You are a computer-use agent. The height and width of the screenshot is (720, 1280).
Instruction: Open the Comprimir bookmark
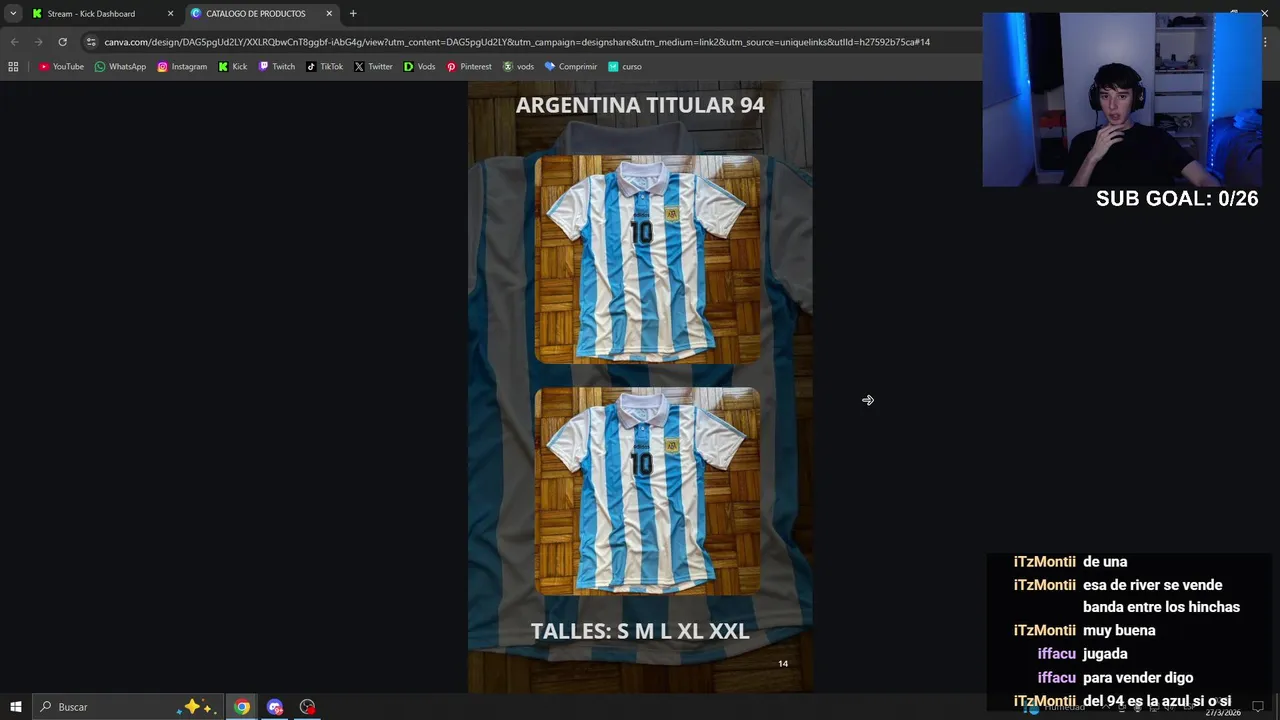click(x=570, y=67)
